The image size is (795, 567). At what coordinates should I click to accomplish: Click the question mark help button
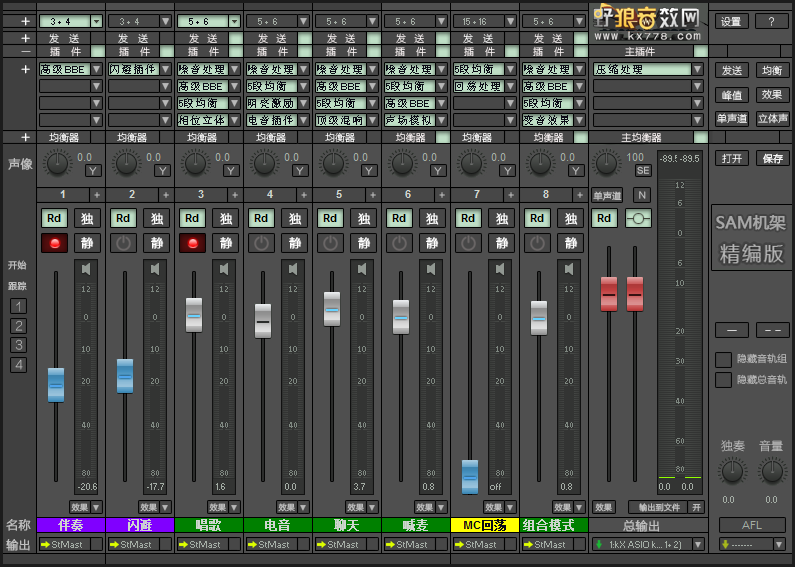pyautogui.click(x=771, y=22)
